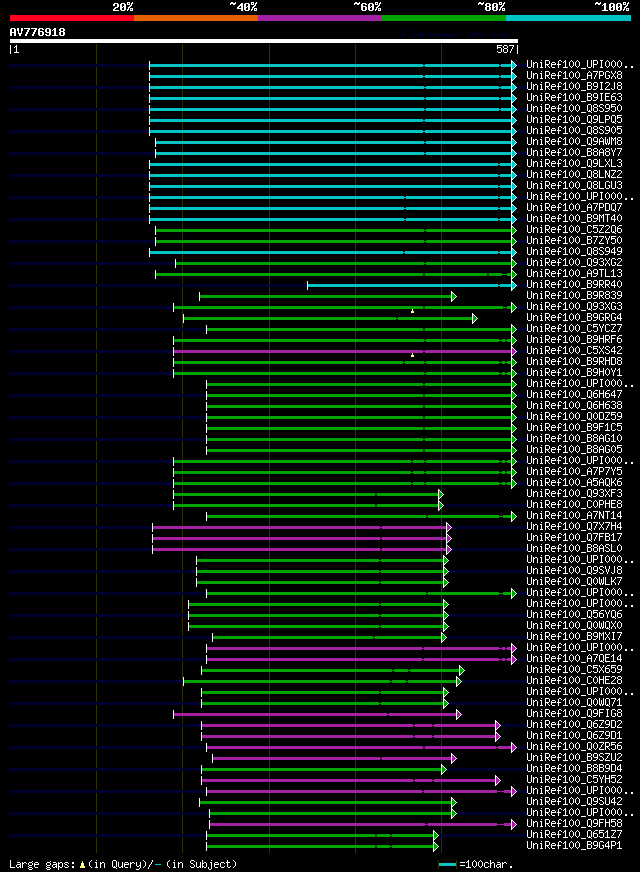Open hit UniRef100_A7NT14
640x872 pixels.
click(574, 516)
